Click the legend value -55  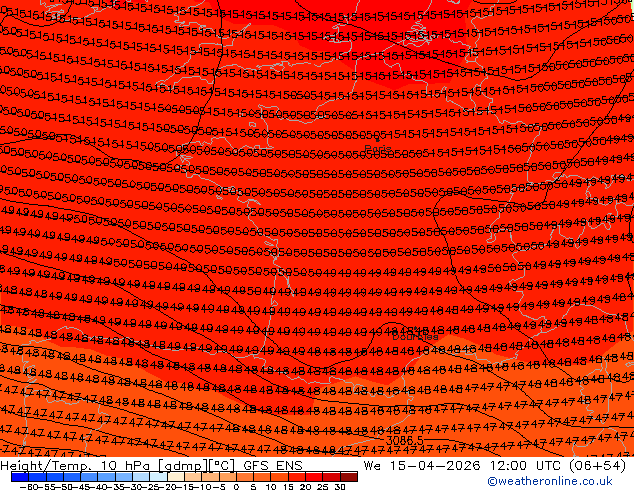pyautogui.click(x=46, y=486)
